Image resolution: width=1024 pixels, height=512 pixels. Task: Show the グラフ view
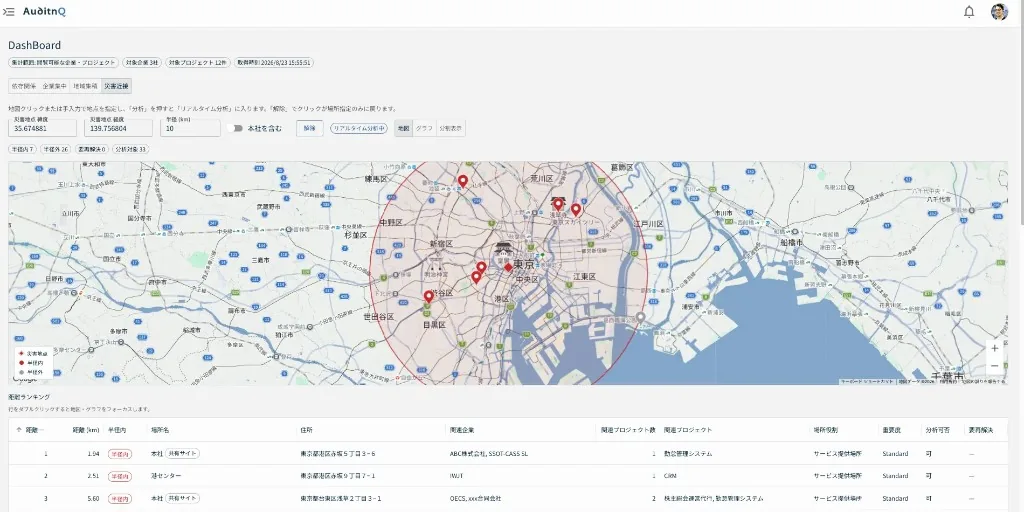pos(424,129)
